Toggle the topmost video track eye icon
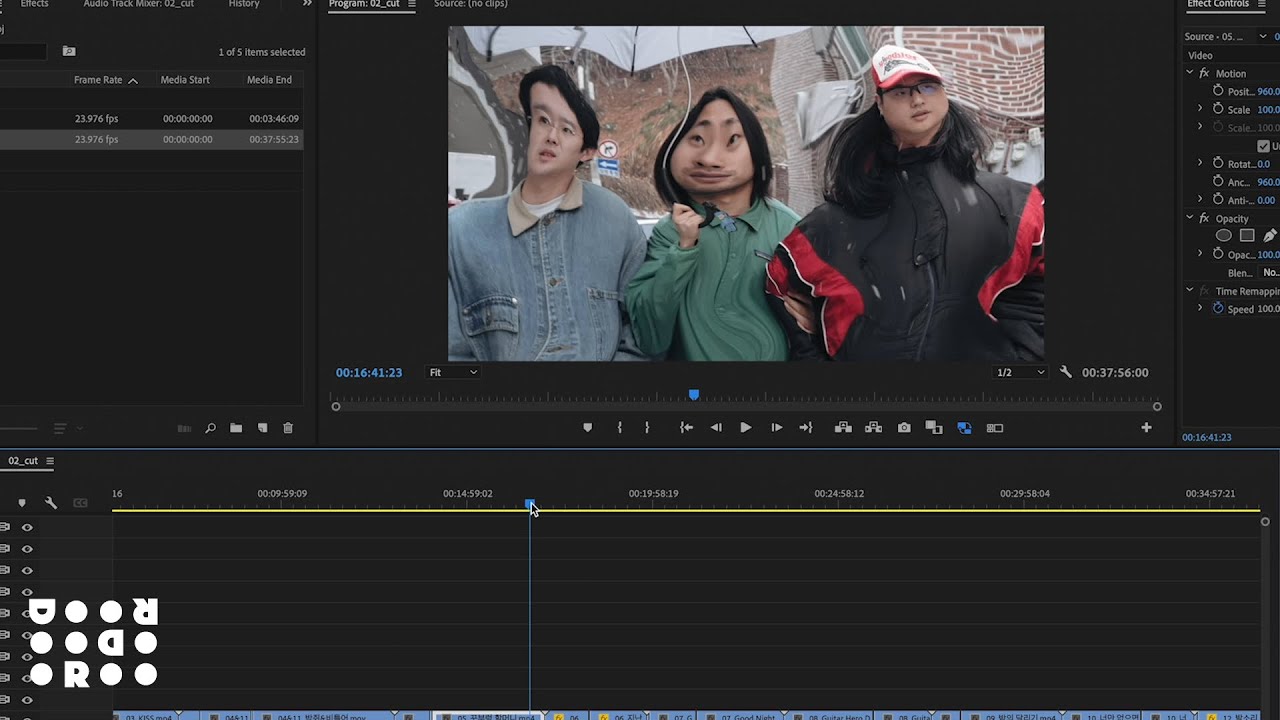Image resolution: width=1280 pixels, height=720 pixels. tap(27, 527)
